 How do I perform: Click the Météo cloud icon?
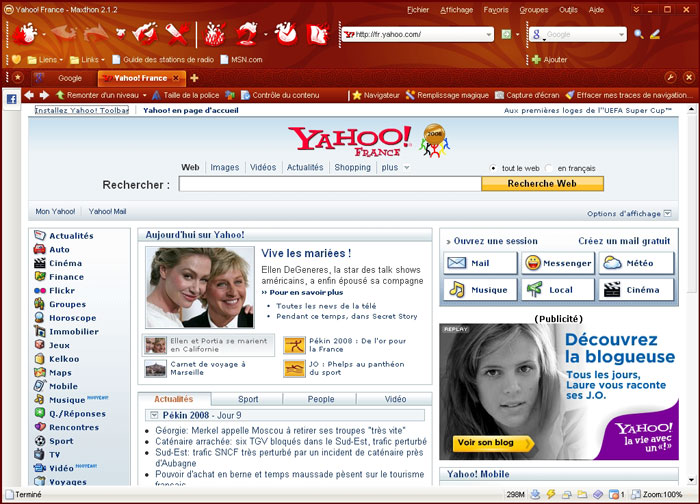pos(612,263)
